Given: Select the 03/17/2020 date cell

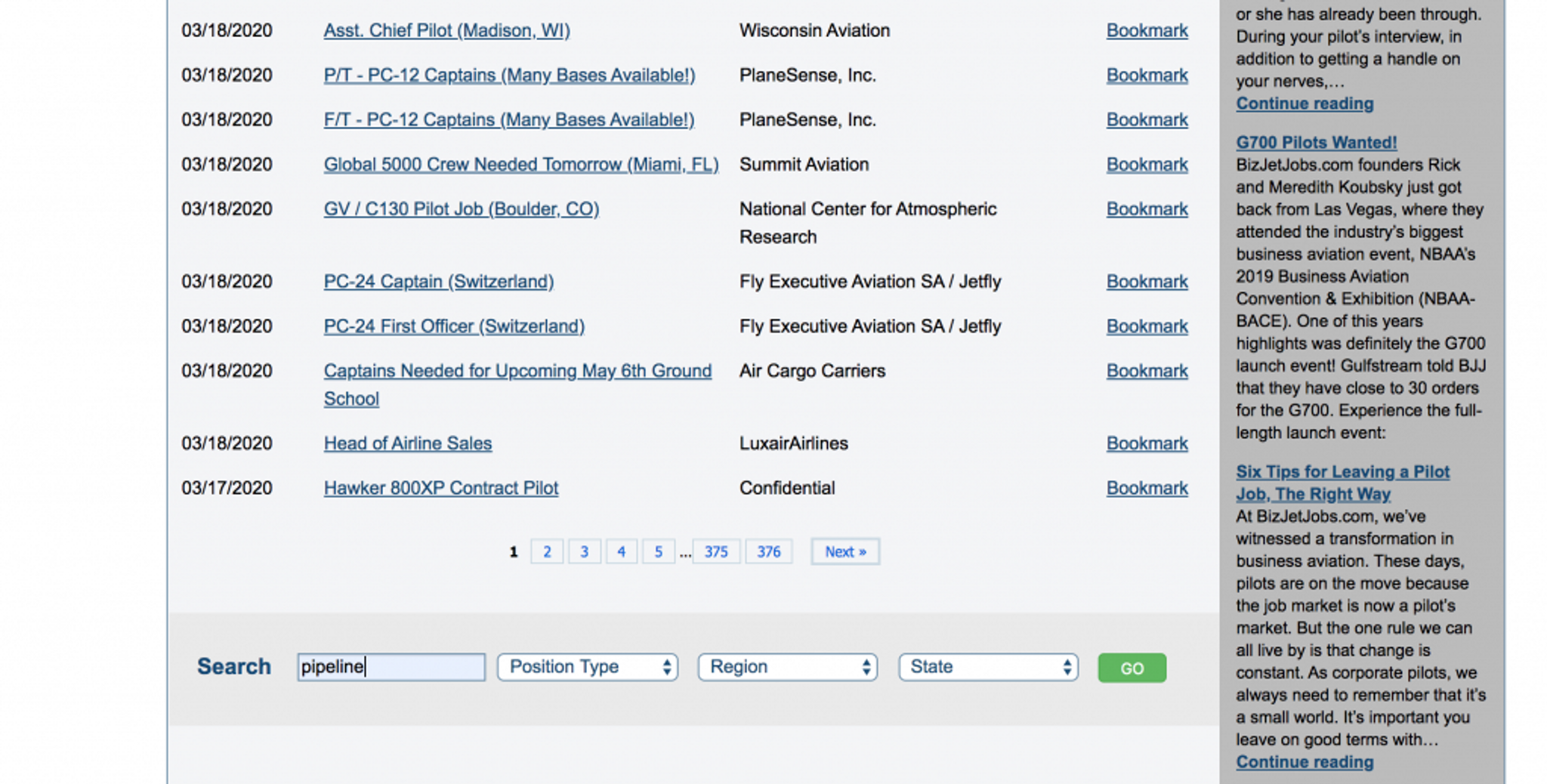Looking at the screenshot, I should tap(227, 487).
